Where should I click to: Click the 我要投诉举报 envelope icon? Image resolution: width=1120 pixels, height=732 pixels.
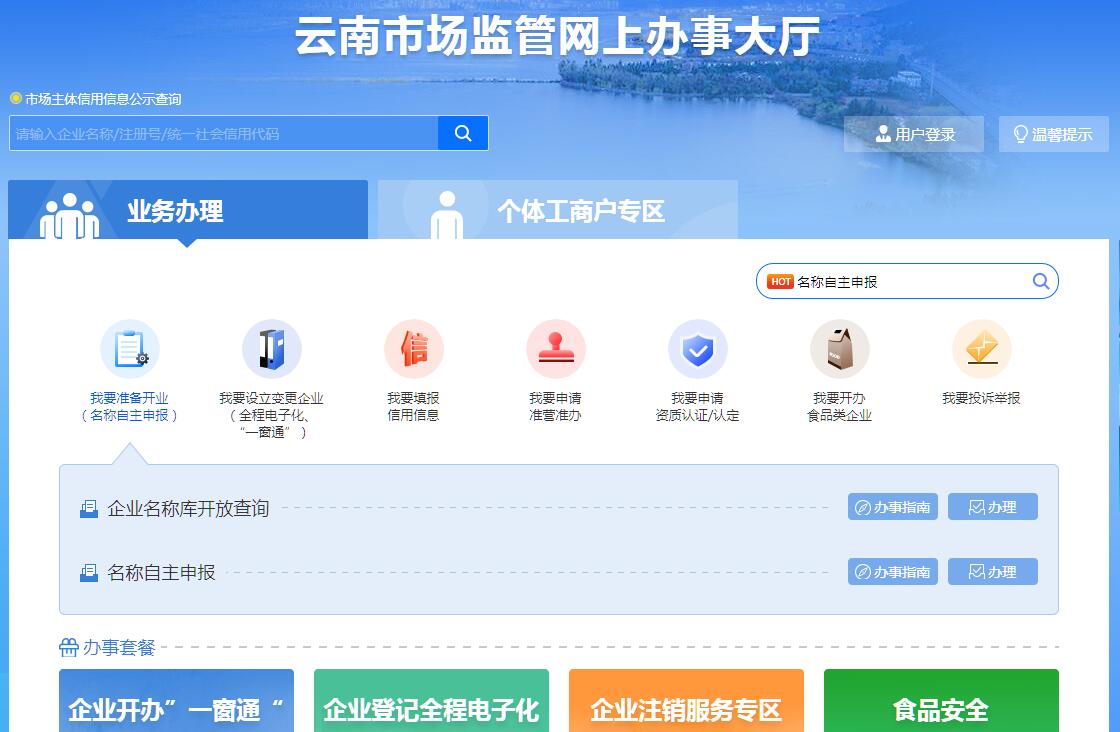(x=981, y=349)
